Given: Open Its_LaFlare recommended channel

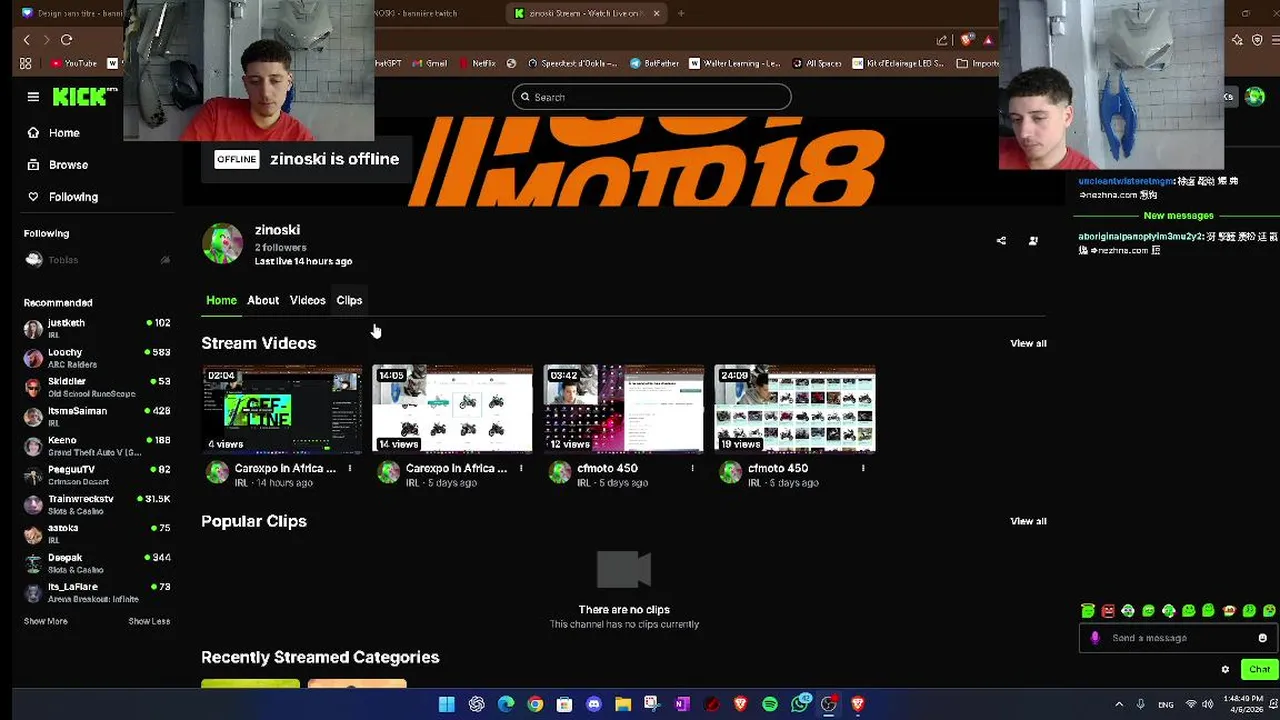Looking at the screenshot, I should pyautogui.click(x=97, y=592).
